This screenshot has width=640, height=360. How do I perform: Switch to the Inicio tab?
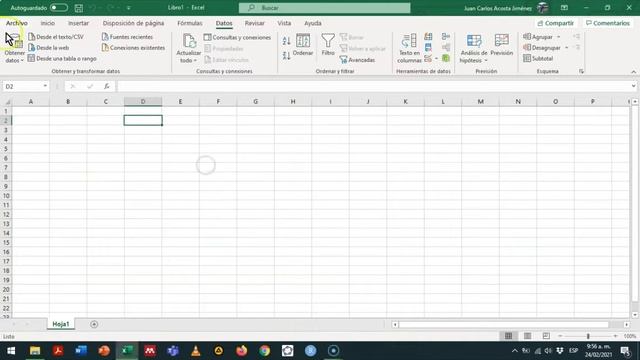[x=48, y=23]
